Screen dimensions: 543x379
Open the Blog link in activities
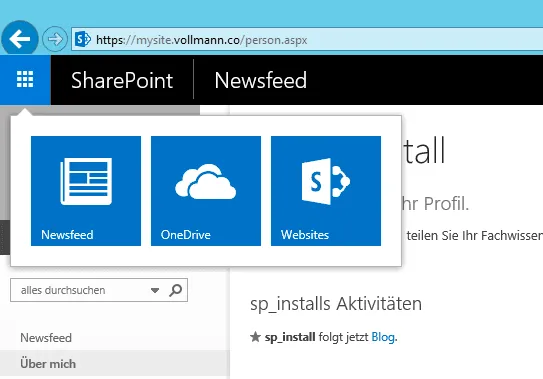coord(383,337)
